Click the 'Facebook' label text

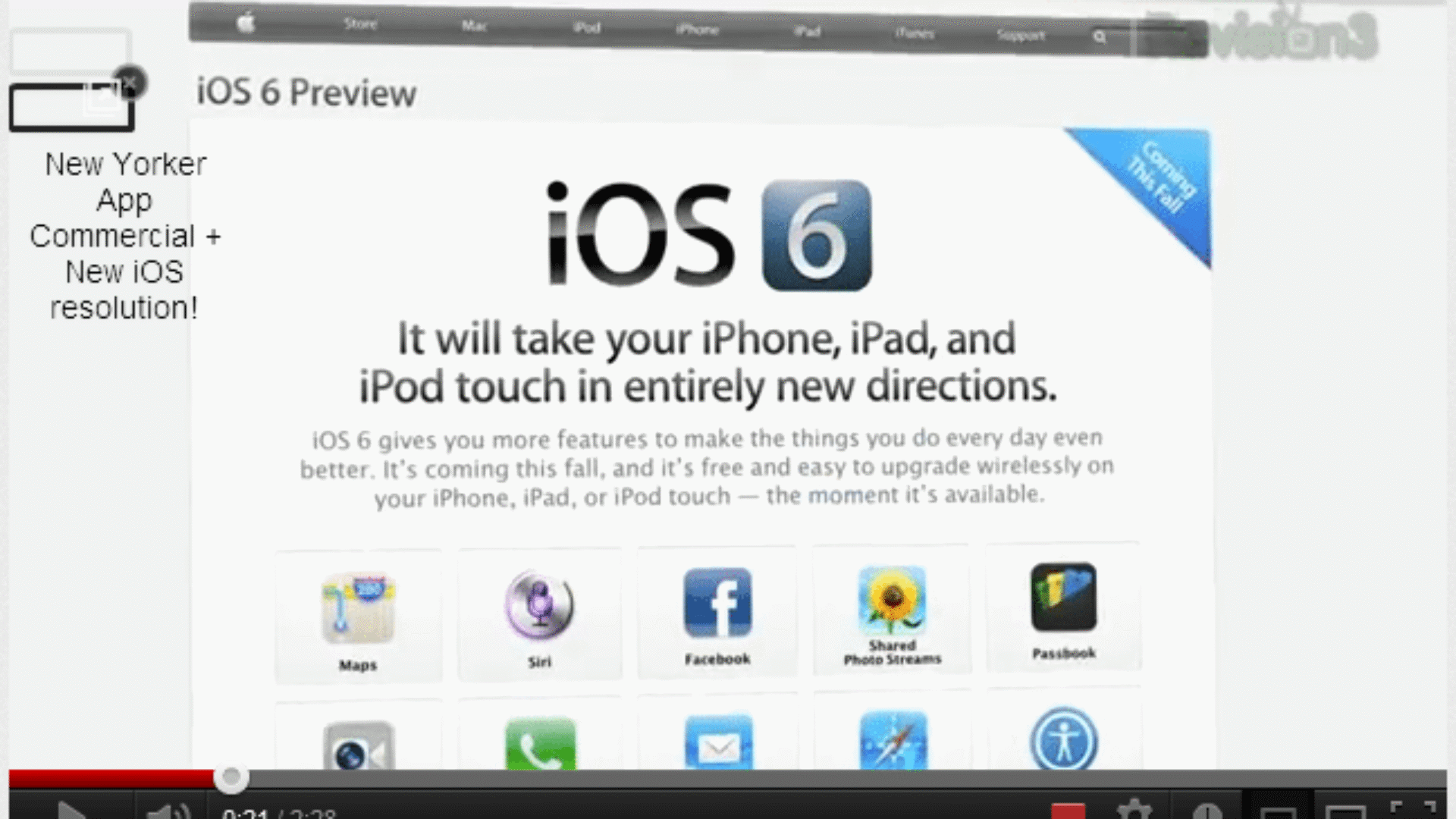(x=717, y=659)
